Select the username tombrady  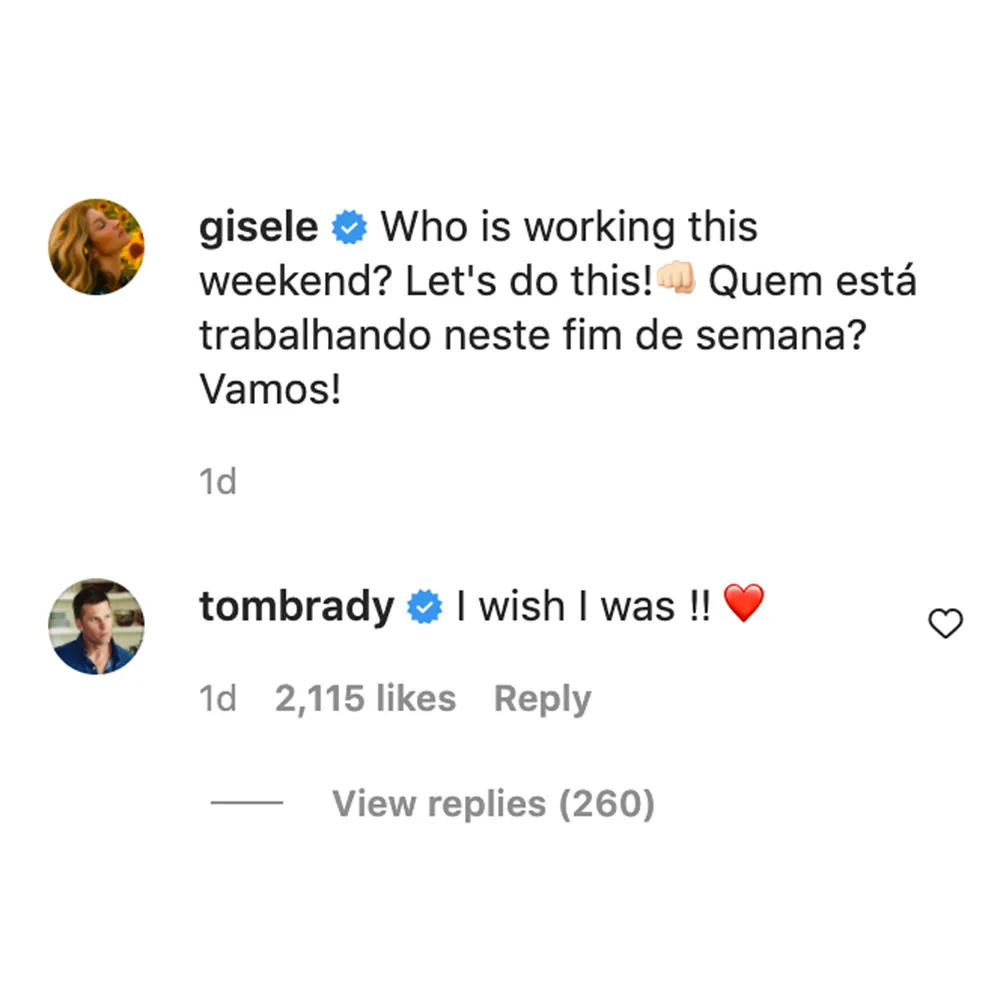295,605
